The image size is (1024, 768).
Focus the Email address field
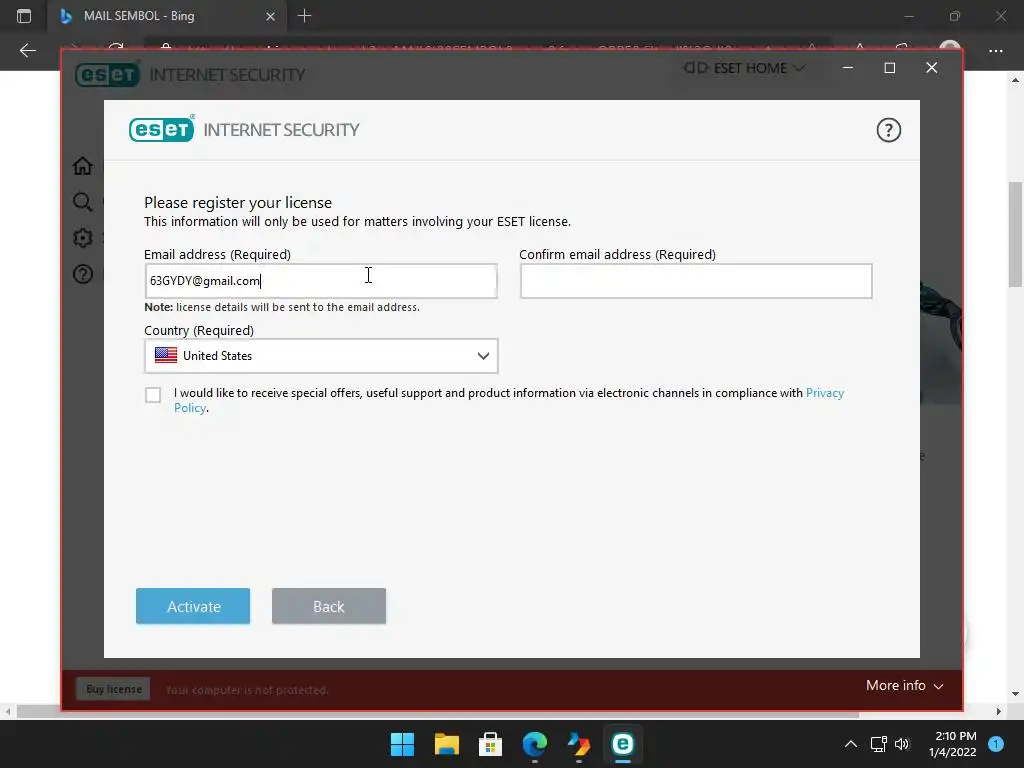click(x=321, y=281)
